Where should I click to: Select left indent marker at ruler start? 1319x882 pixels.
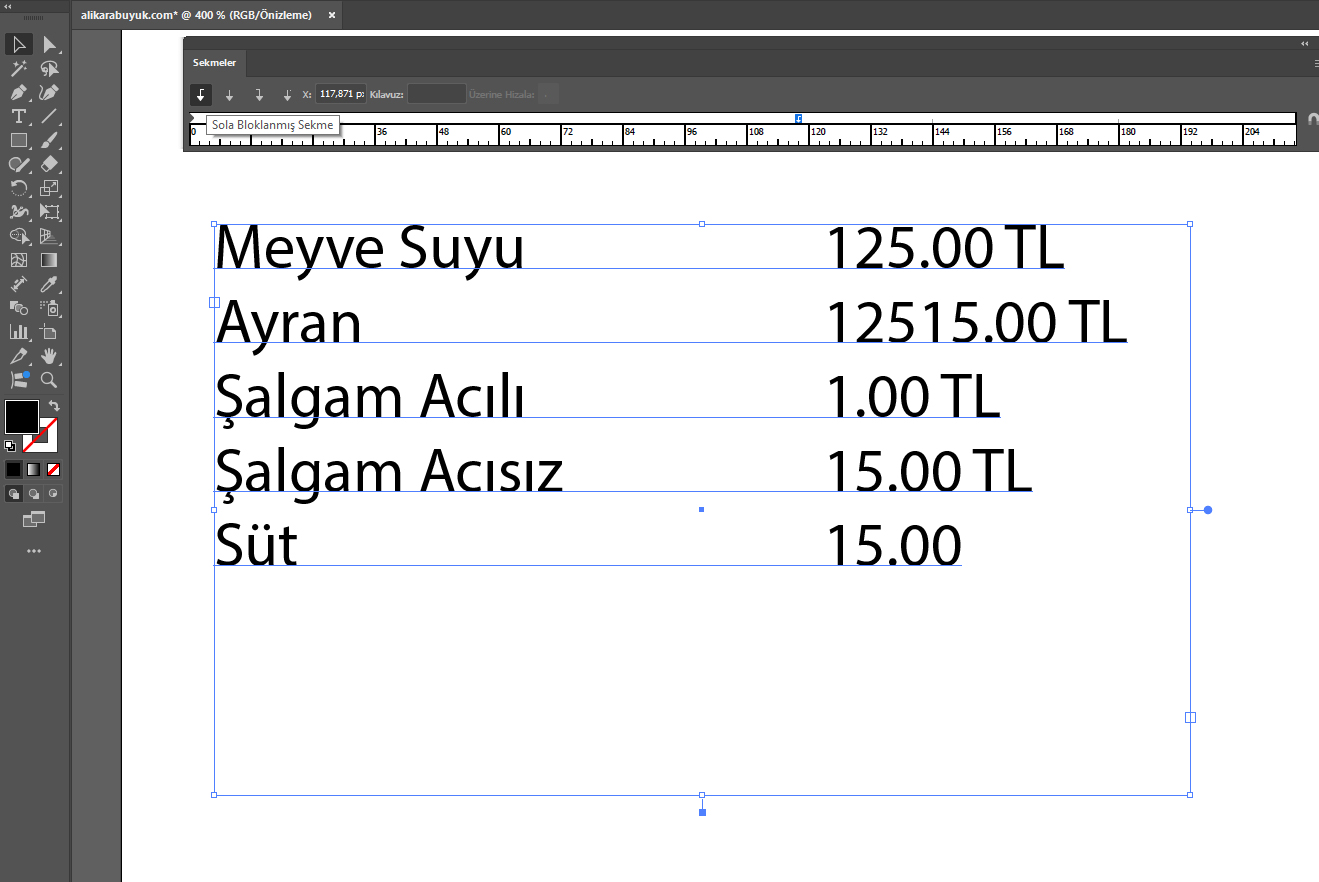(x=193, y=118)
